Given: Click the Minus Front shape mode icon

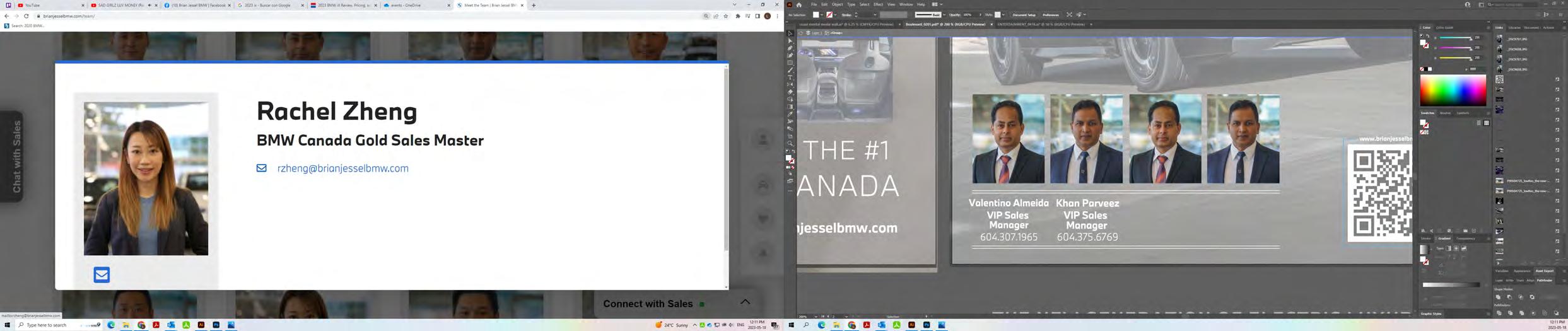Looking at the screenshot, I should tap(1509, 297).
